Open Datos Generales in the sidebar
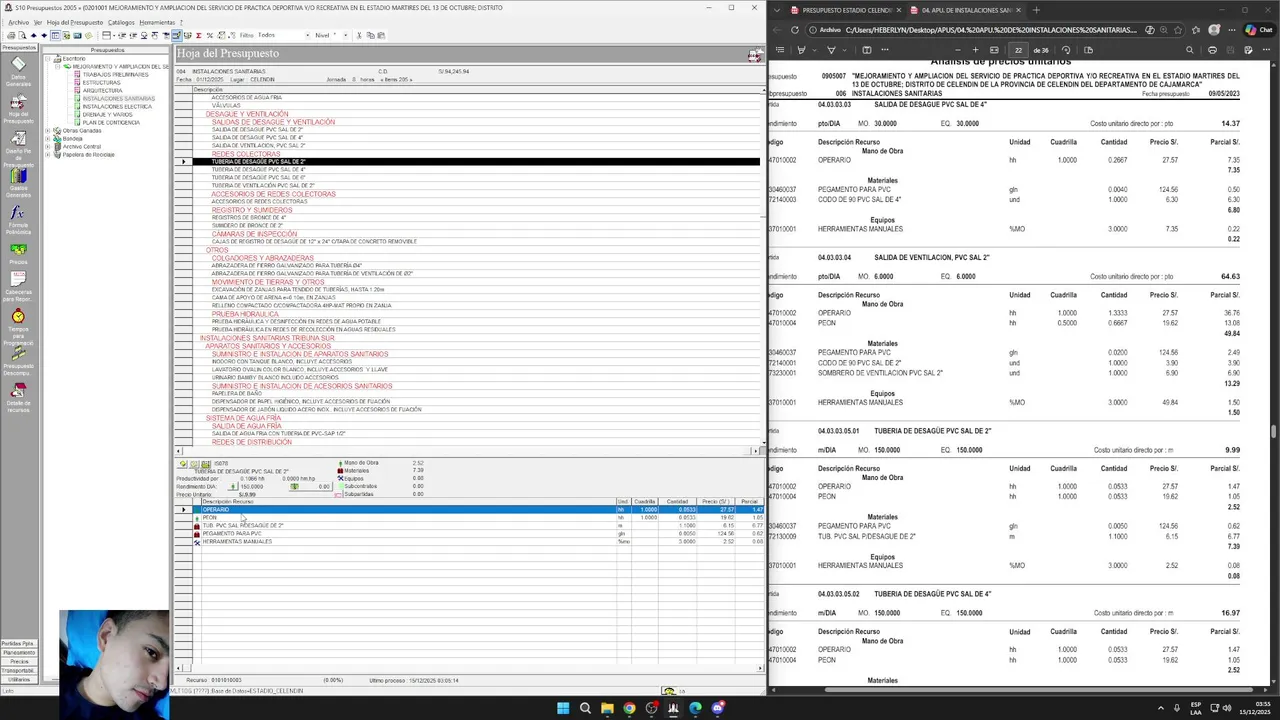Viewport: 1280px width, 720px height. [18, 71]
